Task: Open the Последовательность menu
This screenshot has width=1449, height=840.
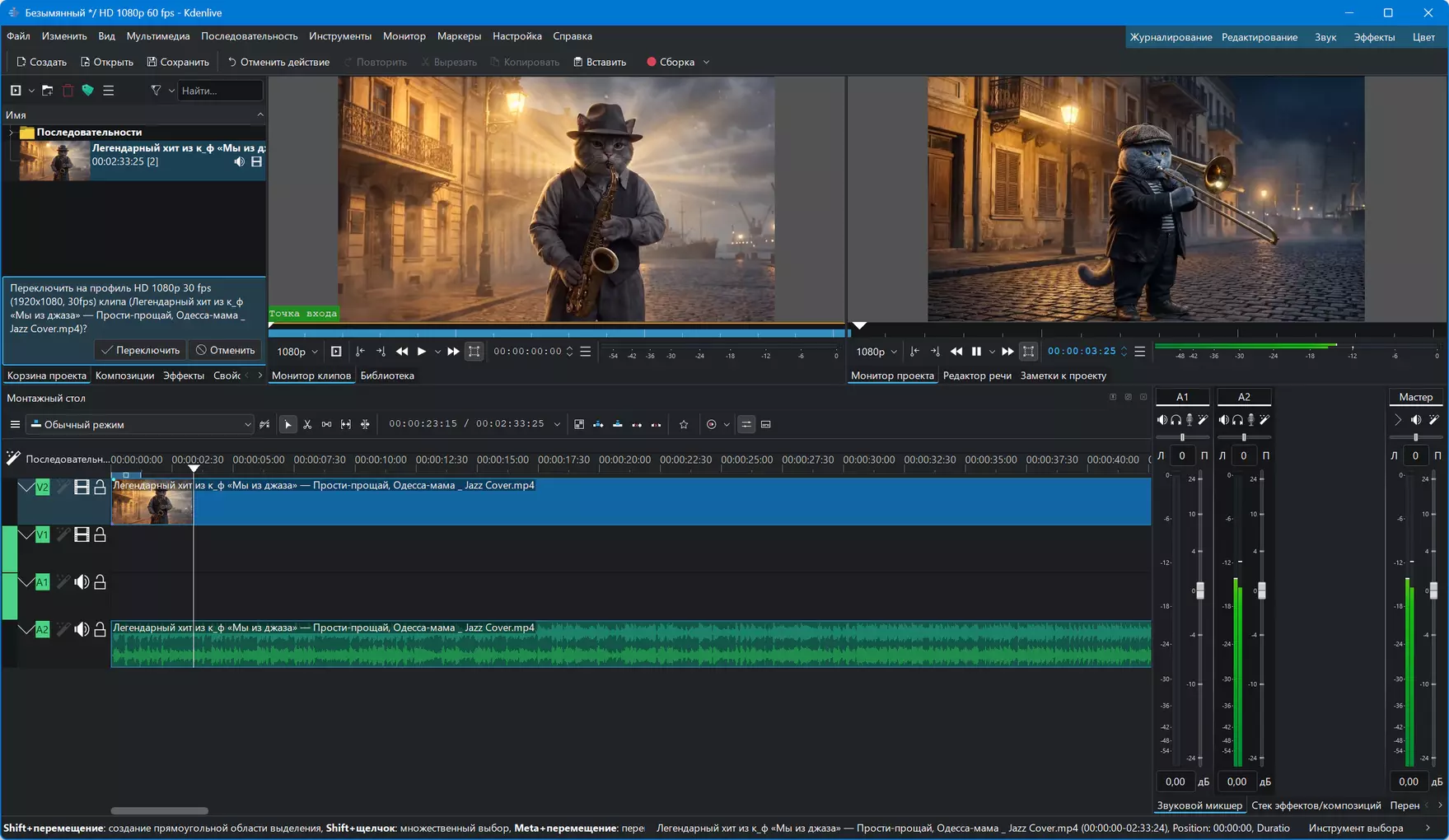Action: 250,36
